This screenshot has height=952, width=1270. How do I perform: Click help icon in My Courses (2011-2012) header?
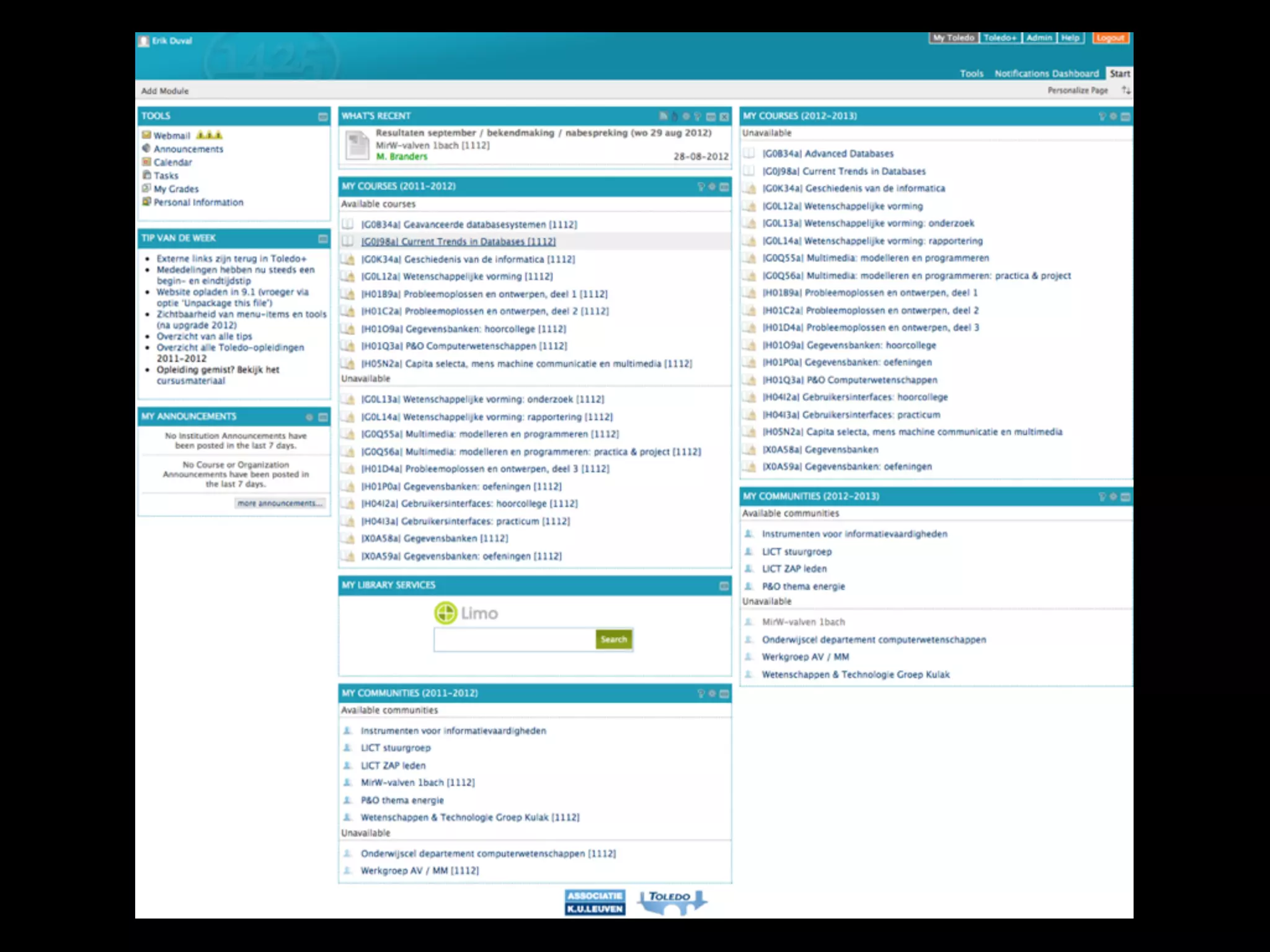pyautogui.click(x=701, y=187)
